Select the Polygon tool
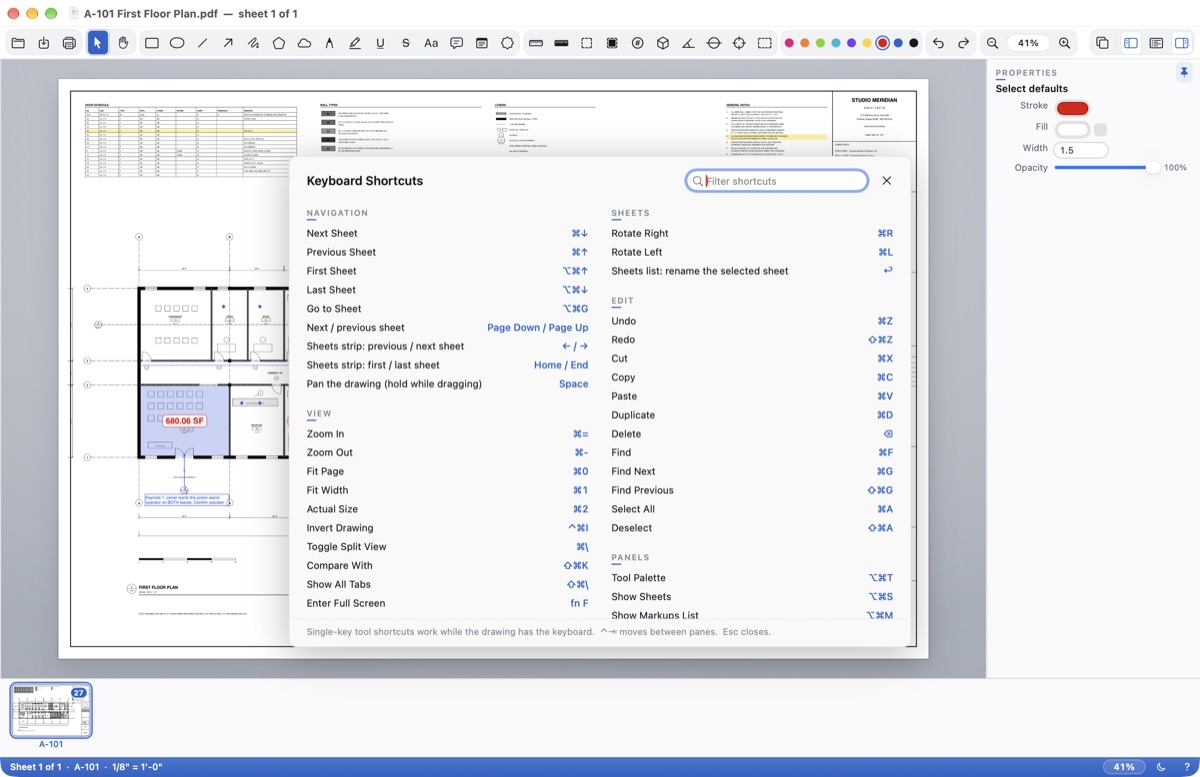Viewport: 1200px width, 777px height. [279, 43]
